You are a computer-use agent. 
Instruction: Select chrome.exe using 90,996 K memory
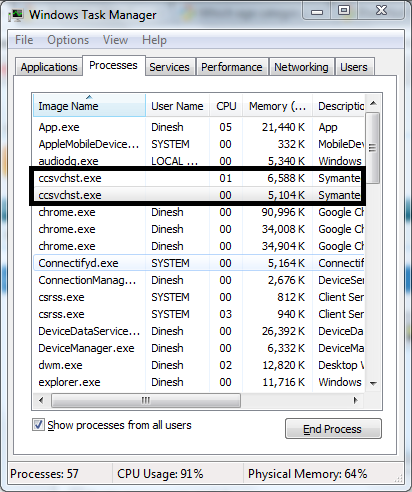199,212
